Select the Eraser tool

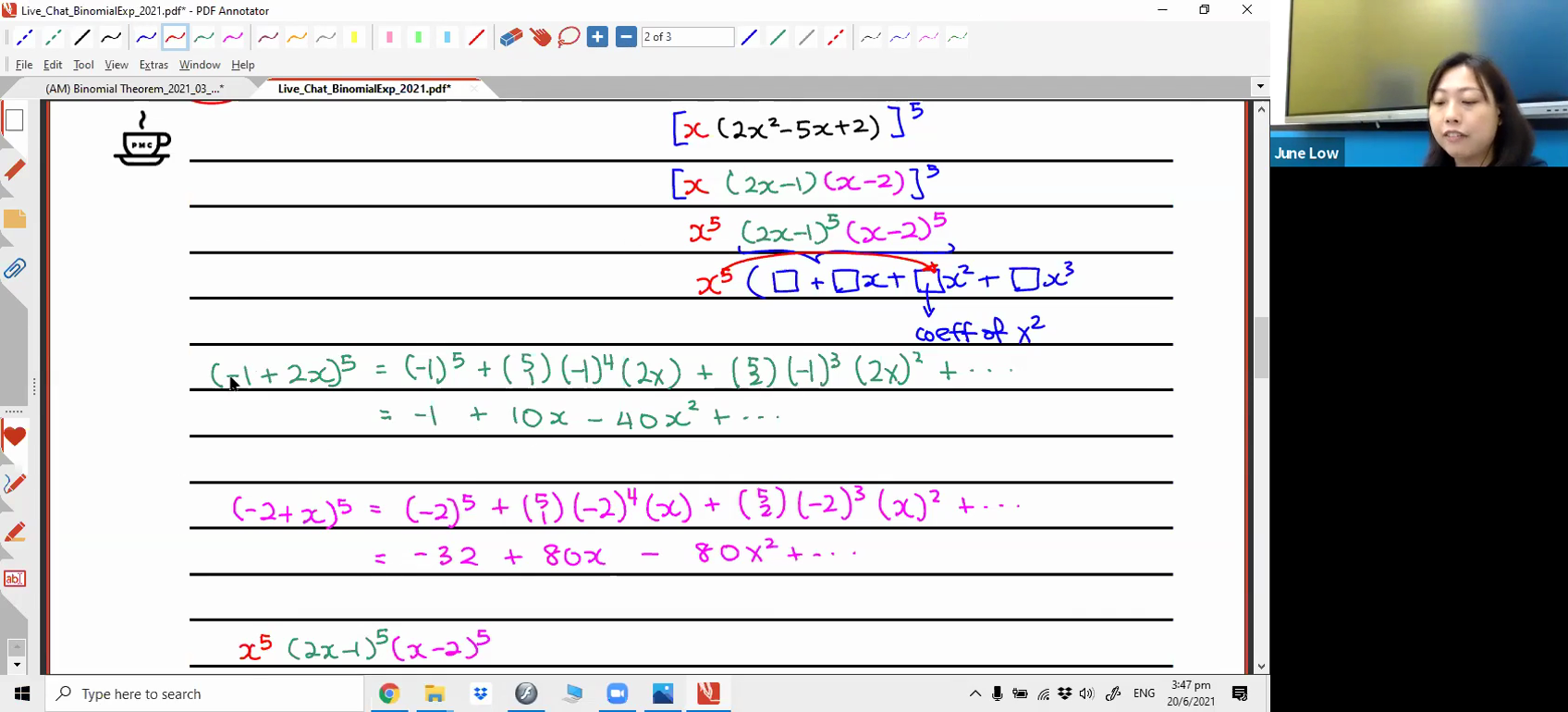[511, 38]
